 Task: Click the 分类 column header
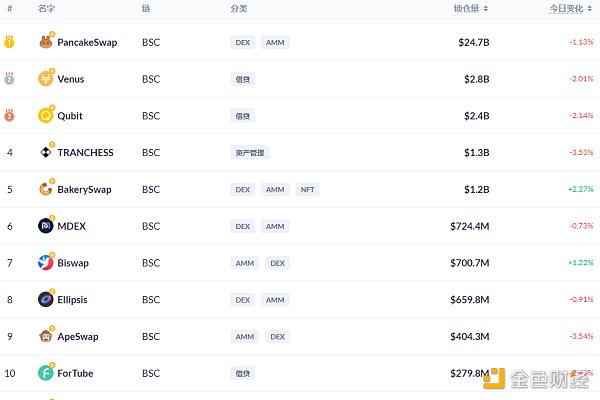(239, 8)
